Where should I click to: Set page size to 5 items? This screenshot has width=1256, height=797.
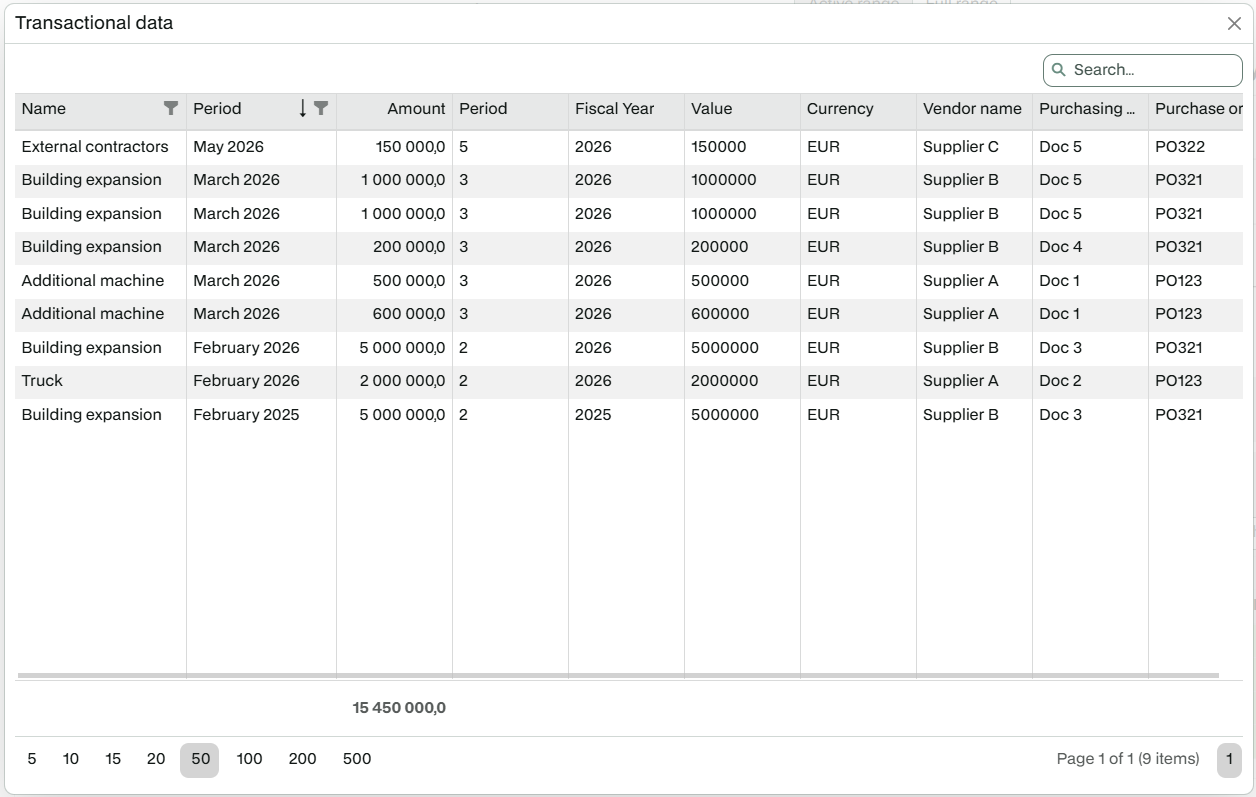coord(32,759)
